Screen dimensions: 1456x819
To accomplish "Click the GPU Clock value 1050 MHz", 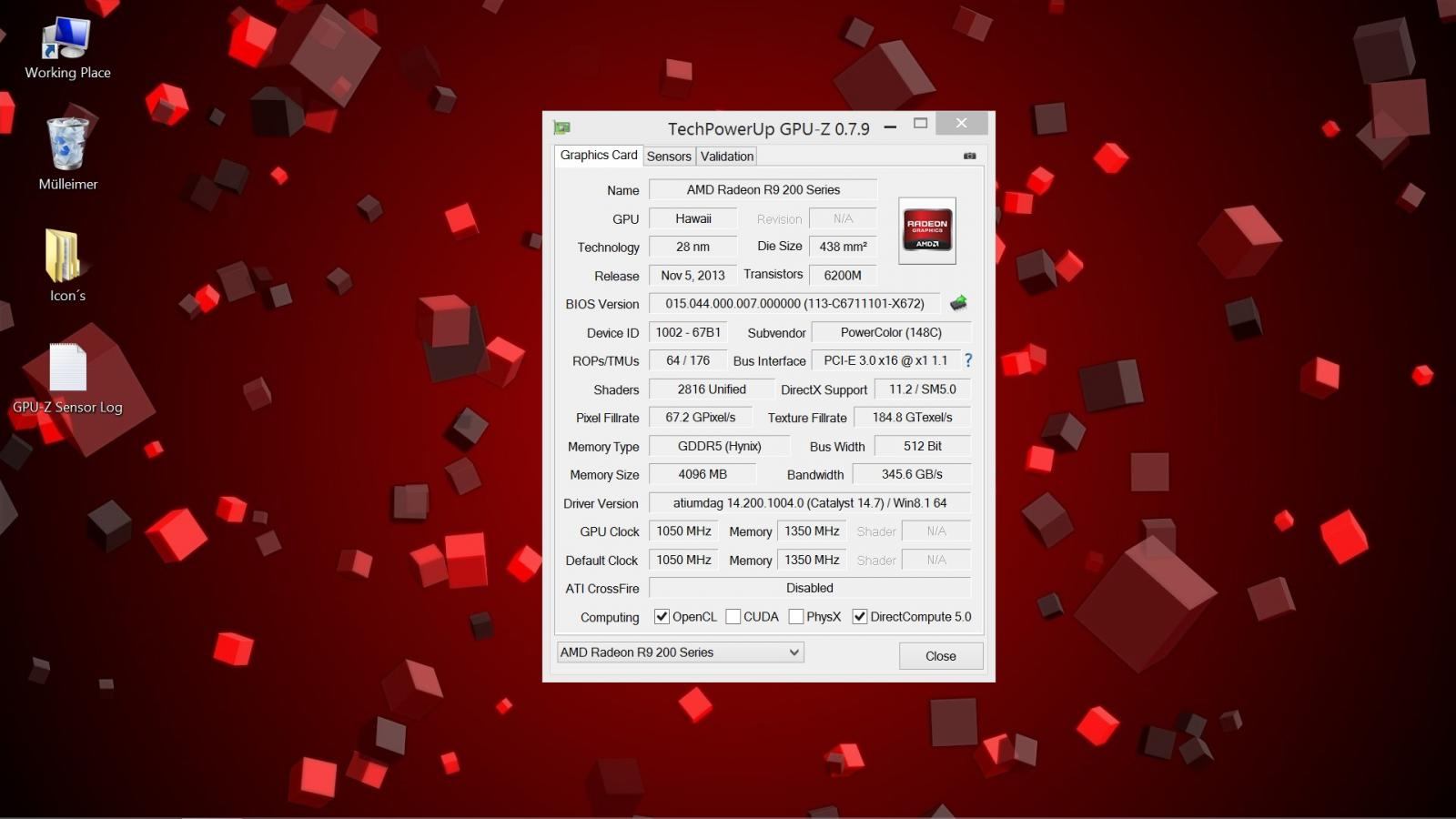I will [x=683, y=531].
